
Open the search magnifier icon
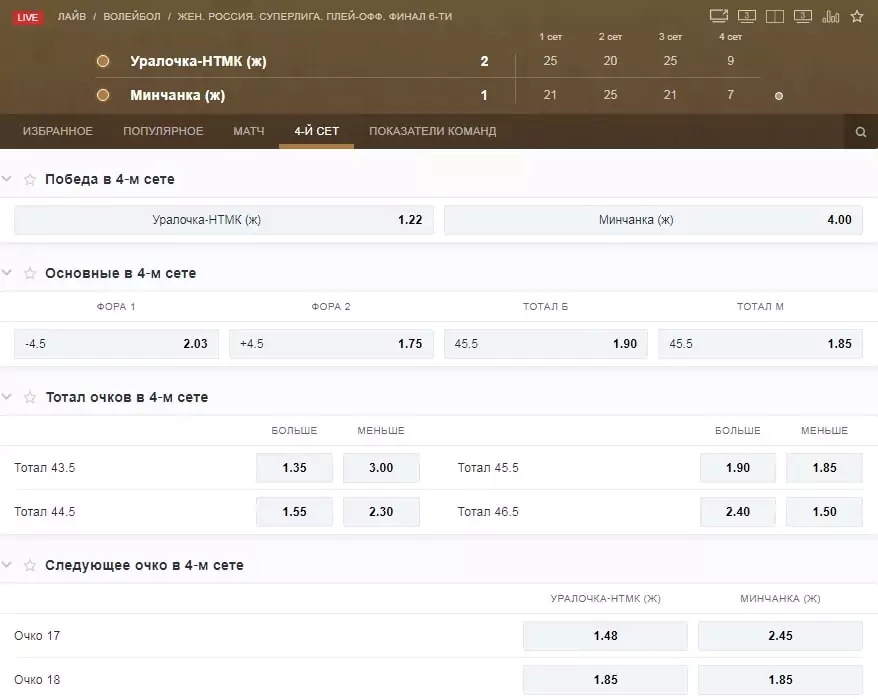pos(861,132)
